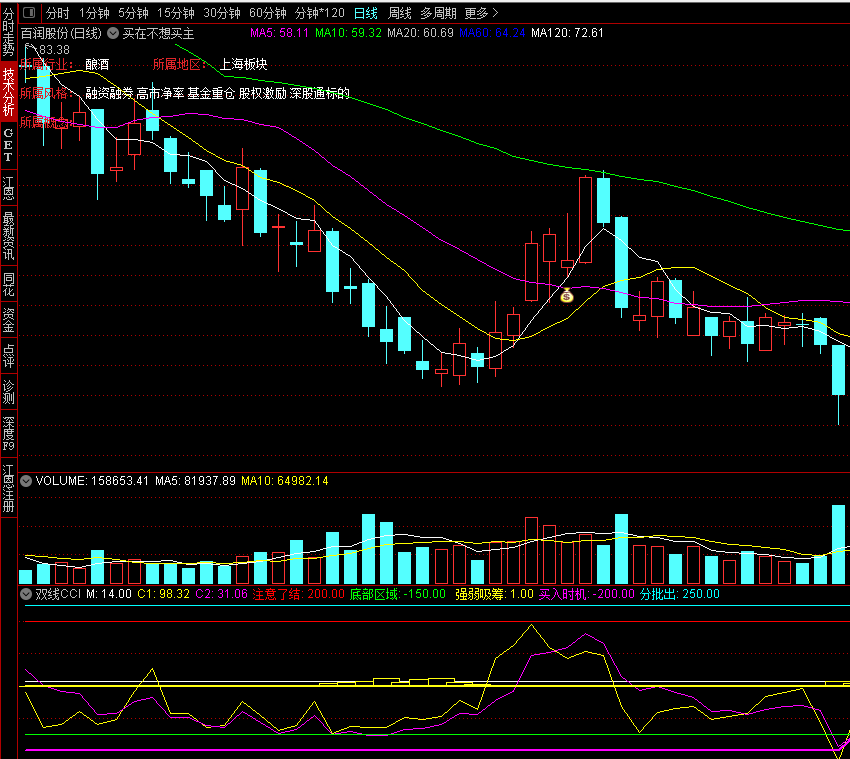
Task: Click the 酿酒 industry link
Action: 97,65
